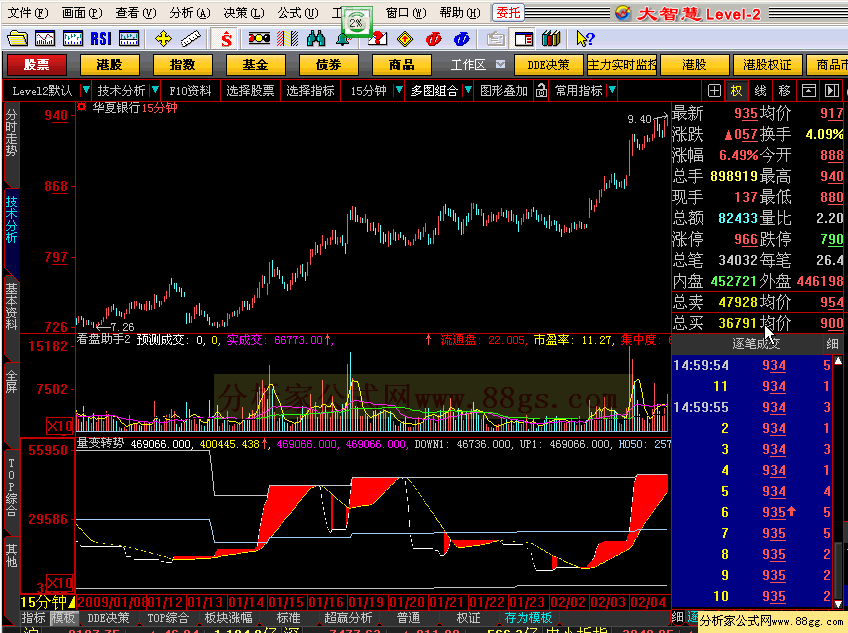Open the 查看 menu
848x633 pixels.
(x=136, y=12)
